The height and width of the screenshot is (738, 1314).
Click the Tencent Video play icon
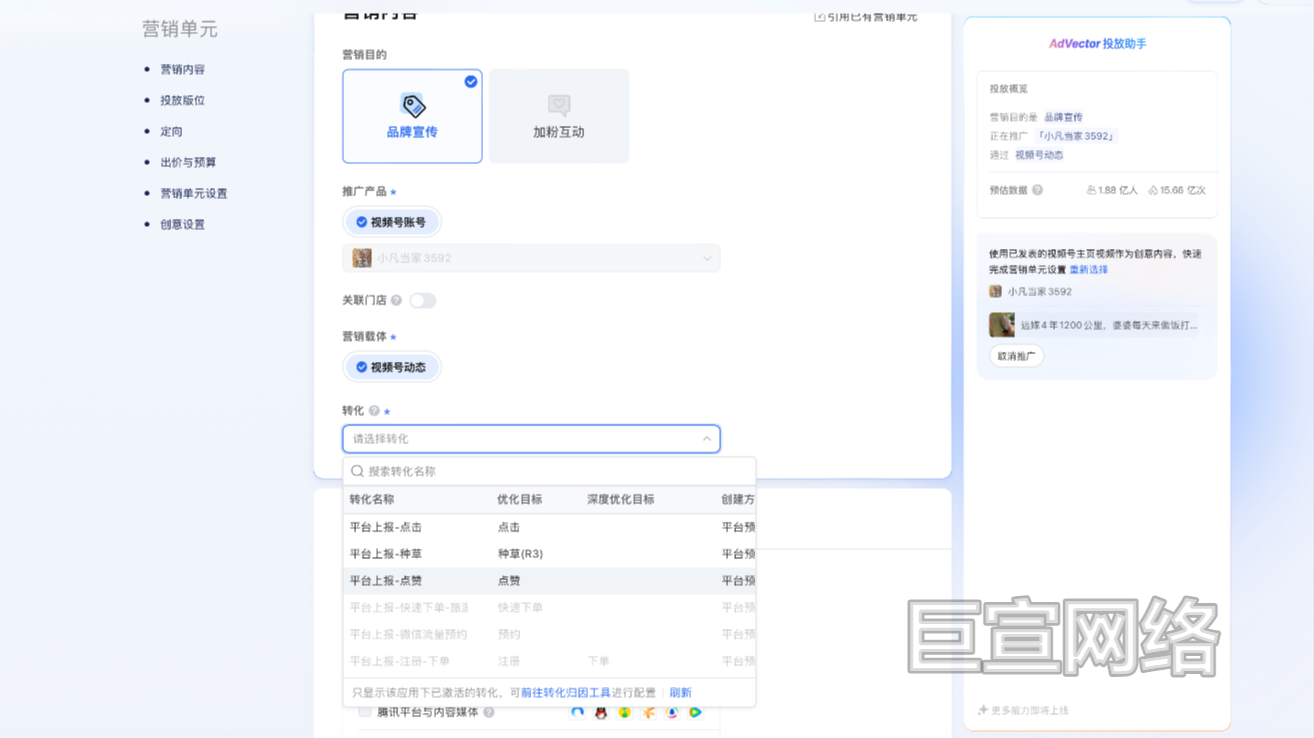pyautogui.click(x=695, y=712)
